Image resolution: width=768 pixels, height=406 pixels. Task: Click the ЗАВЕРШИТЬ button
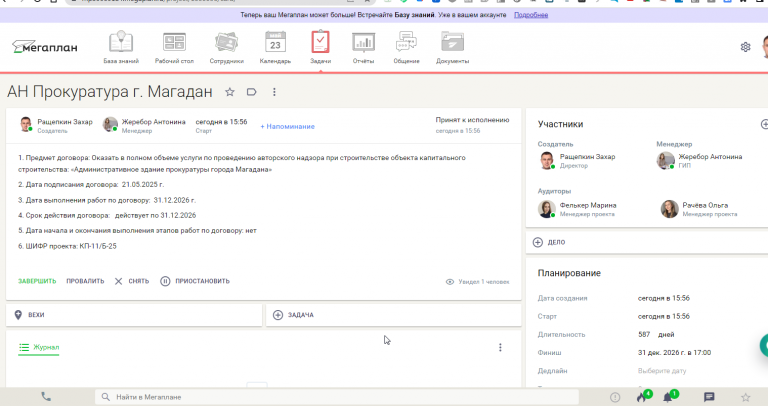pos(37,281)
